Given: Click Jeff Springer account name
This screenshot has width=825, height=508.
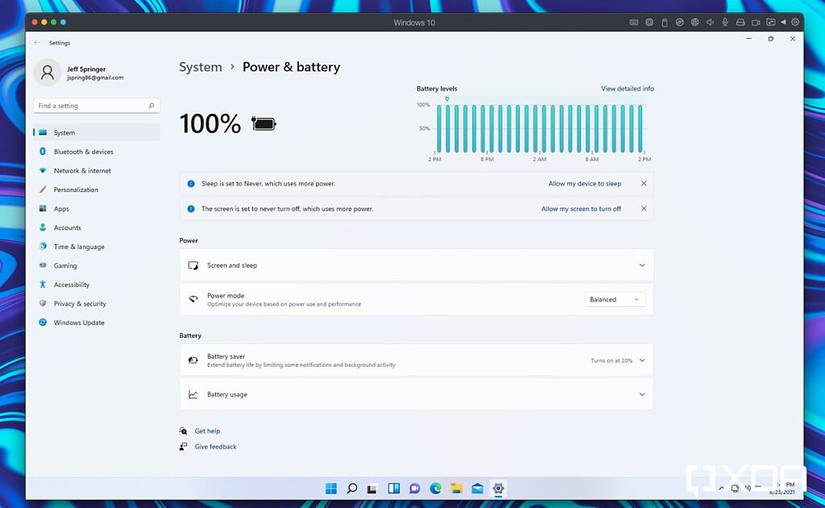Looking at the screenshot, I should (x=86, y=69).
